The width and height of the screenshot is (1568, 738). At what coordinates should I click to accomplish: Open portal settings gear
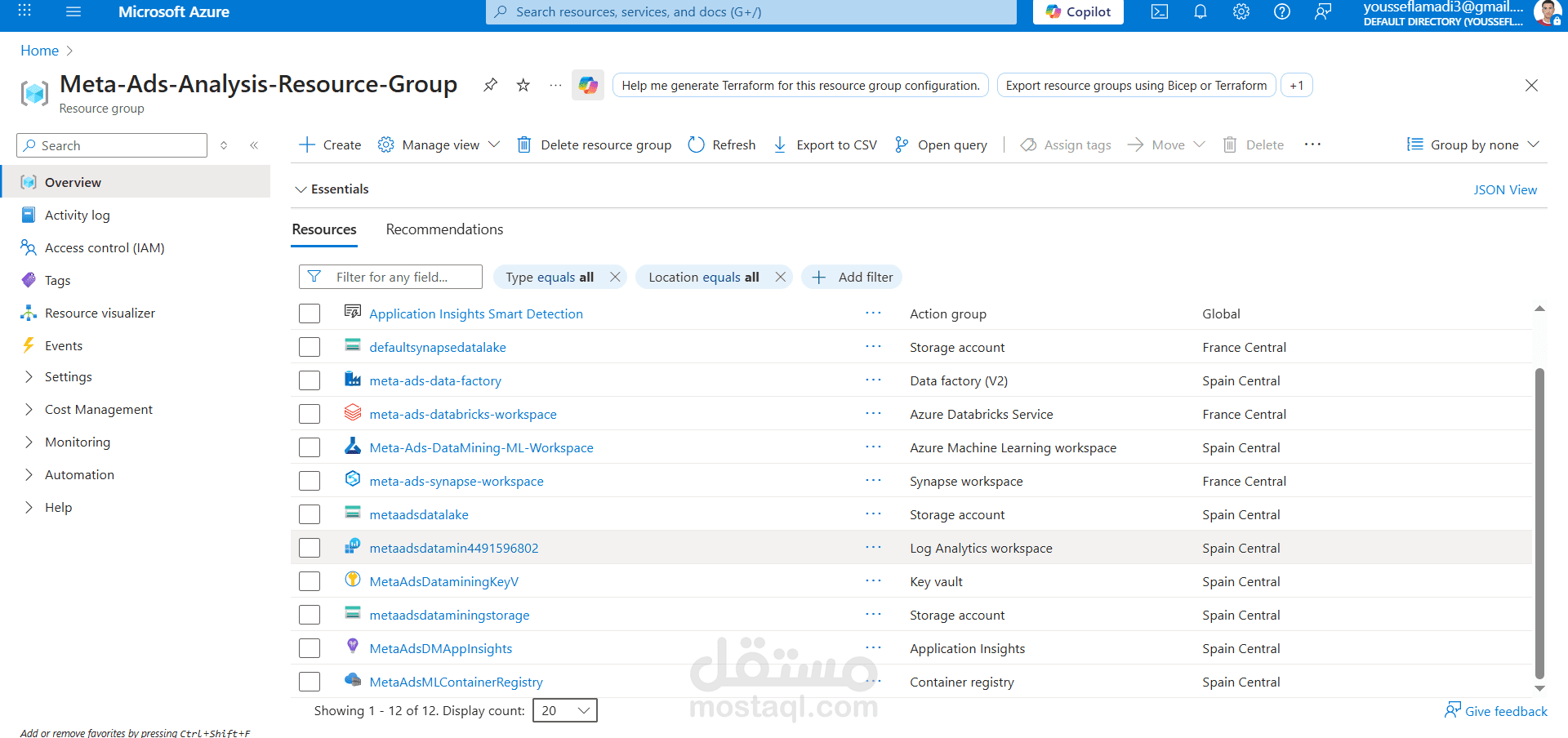coord(1241,11)
